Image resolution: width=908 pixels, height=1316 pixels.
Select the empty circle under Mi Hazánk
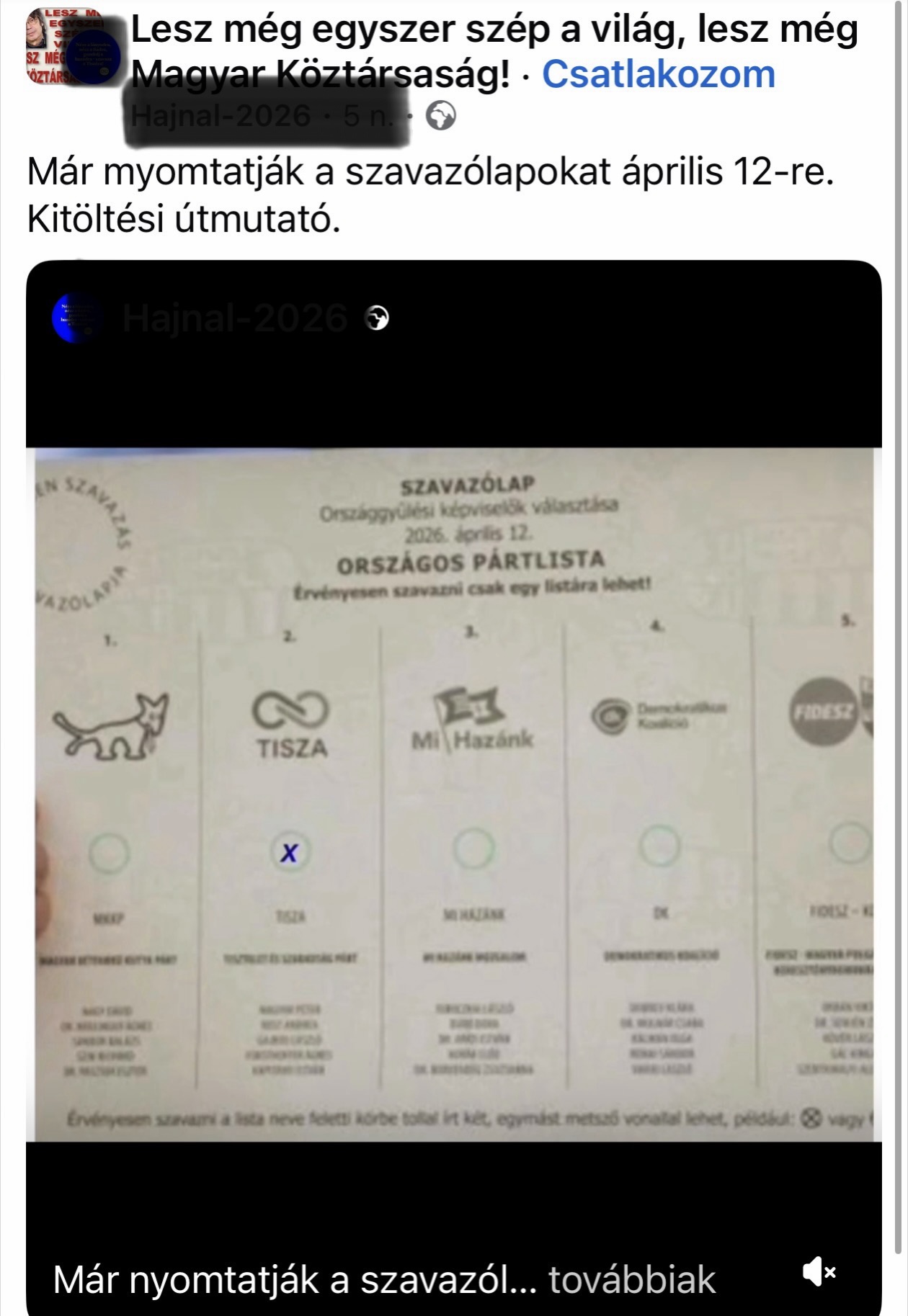tap(473, 849)
